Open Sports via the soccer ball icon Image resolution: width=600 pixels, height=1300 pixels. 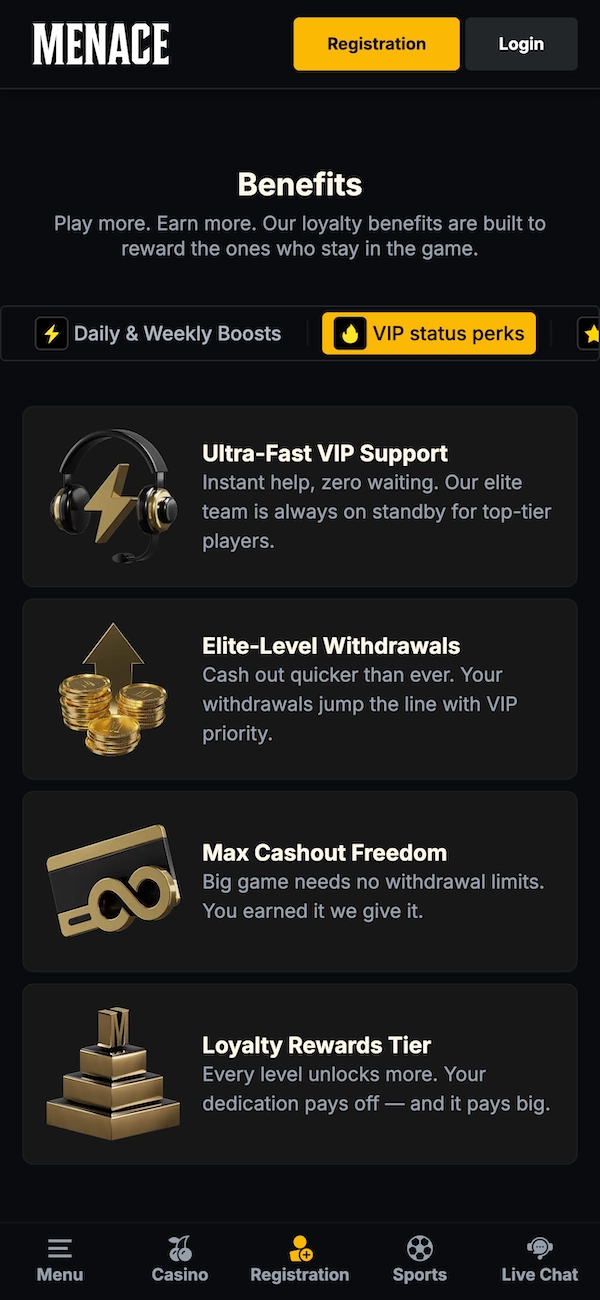coord(419,1247)
